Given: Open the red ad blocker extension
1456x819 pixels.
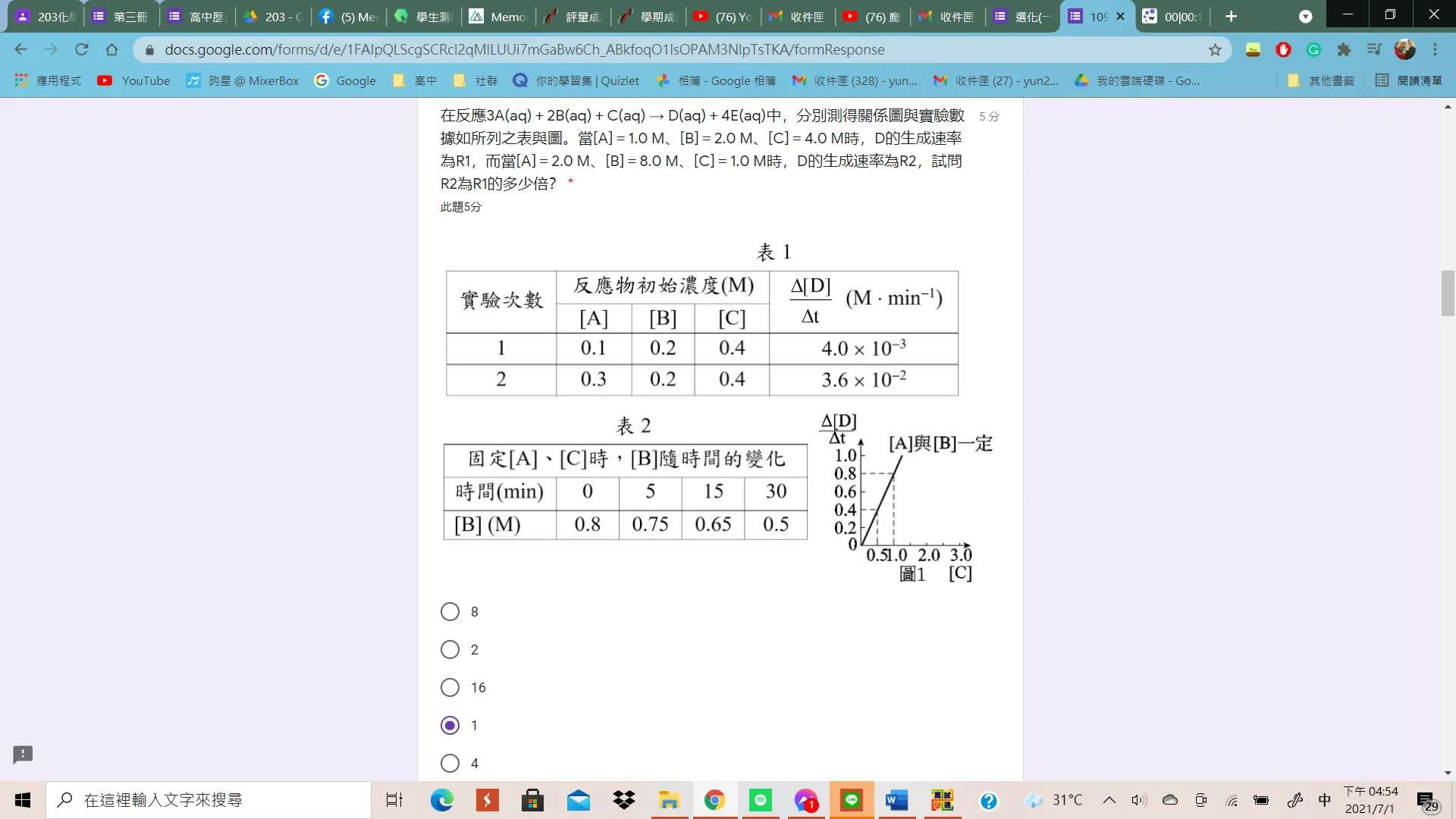Looking at the screenshot, I should [1283, 49].
